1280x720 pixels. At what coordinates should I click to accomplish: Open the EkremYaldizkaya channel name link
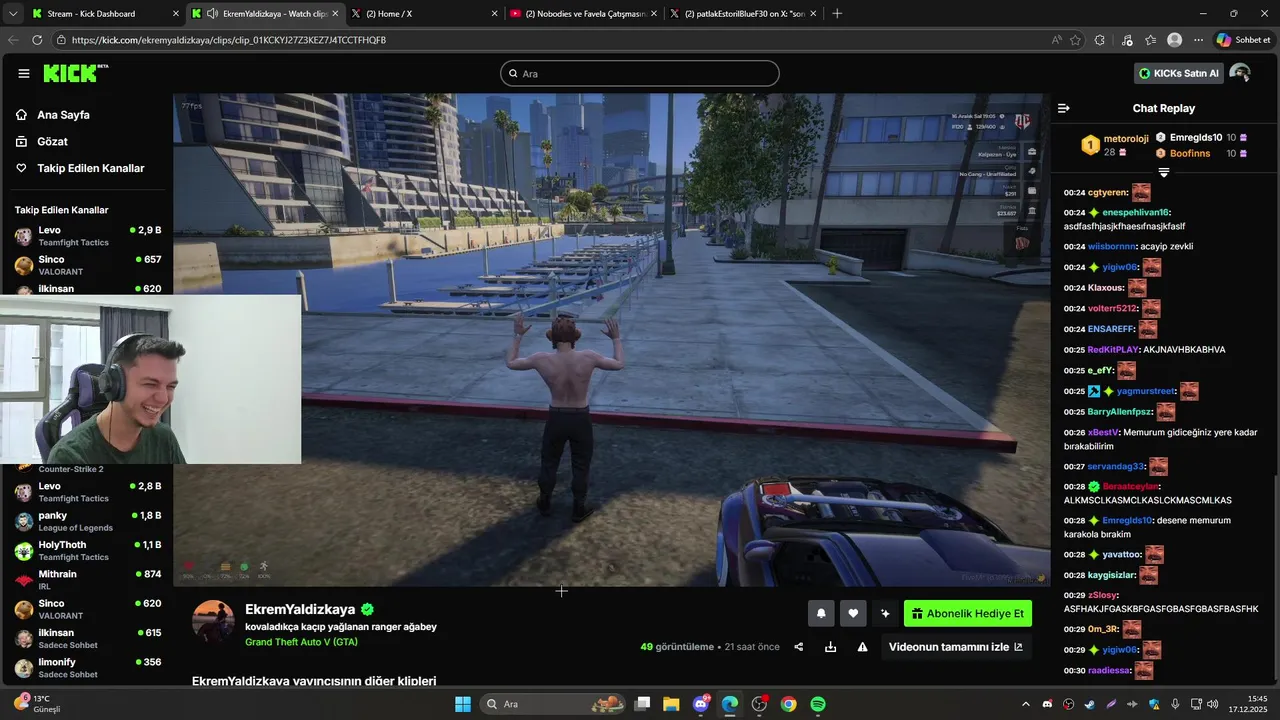(x=300, y=609)
